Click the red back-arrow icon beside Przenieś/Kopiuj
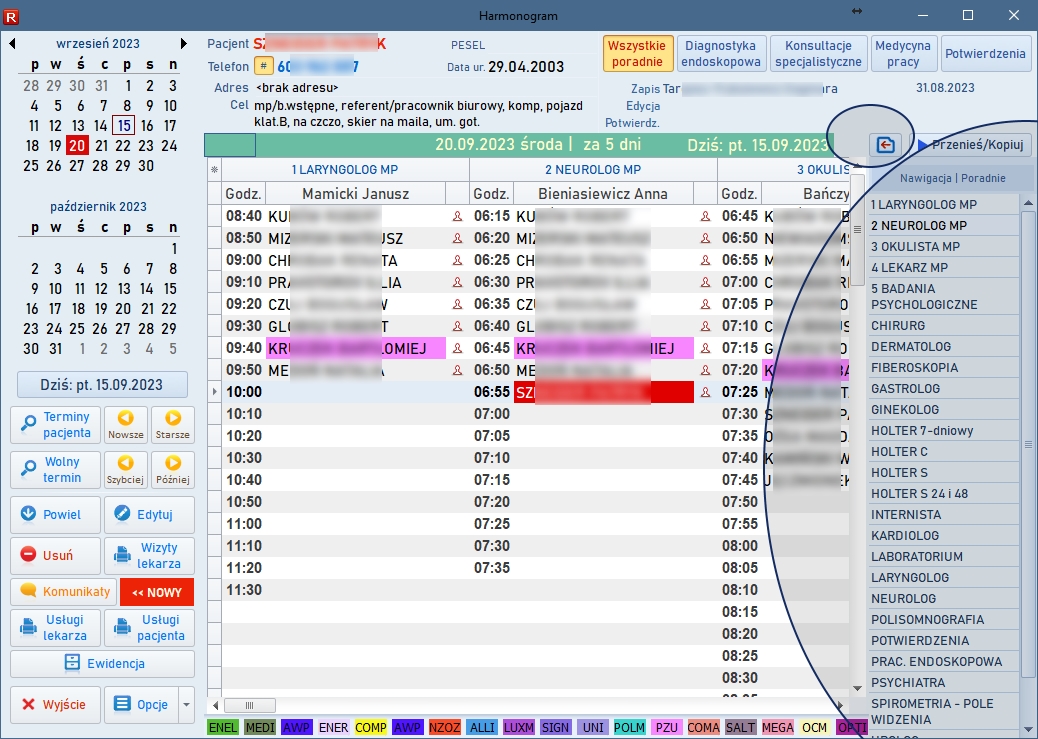The image size is (1038, 739). pyautogui.click(x=885, y=145)
